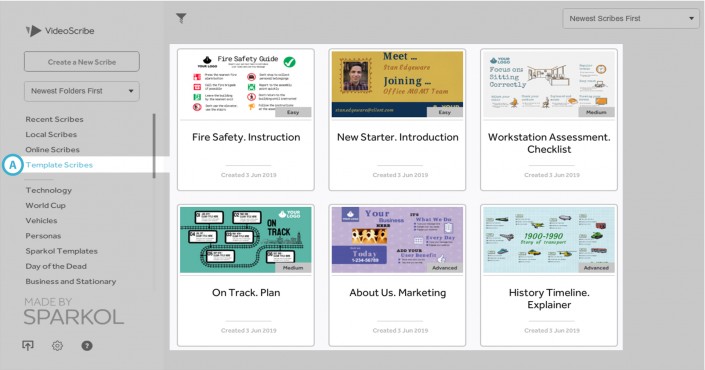Expand Newest Folders First dropdown
Viewport: 705px width, 370px height.
click(x=82, y=91)
